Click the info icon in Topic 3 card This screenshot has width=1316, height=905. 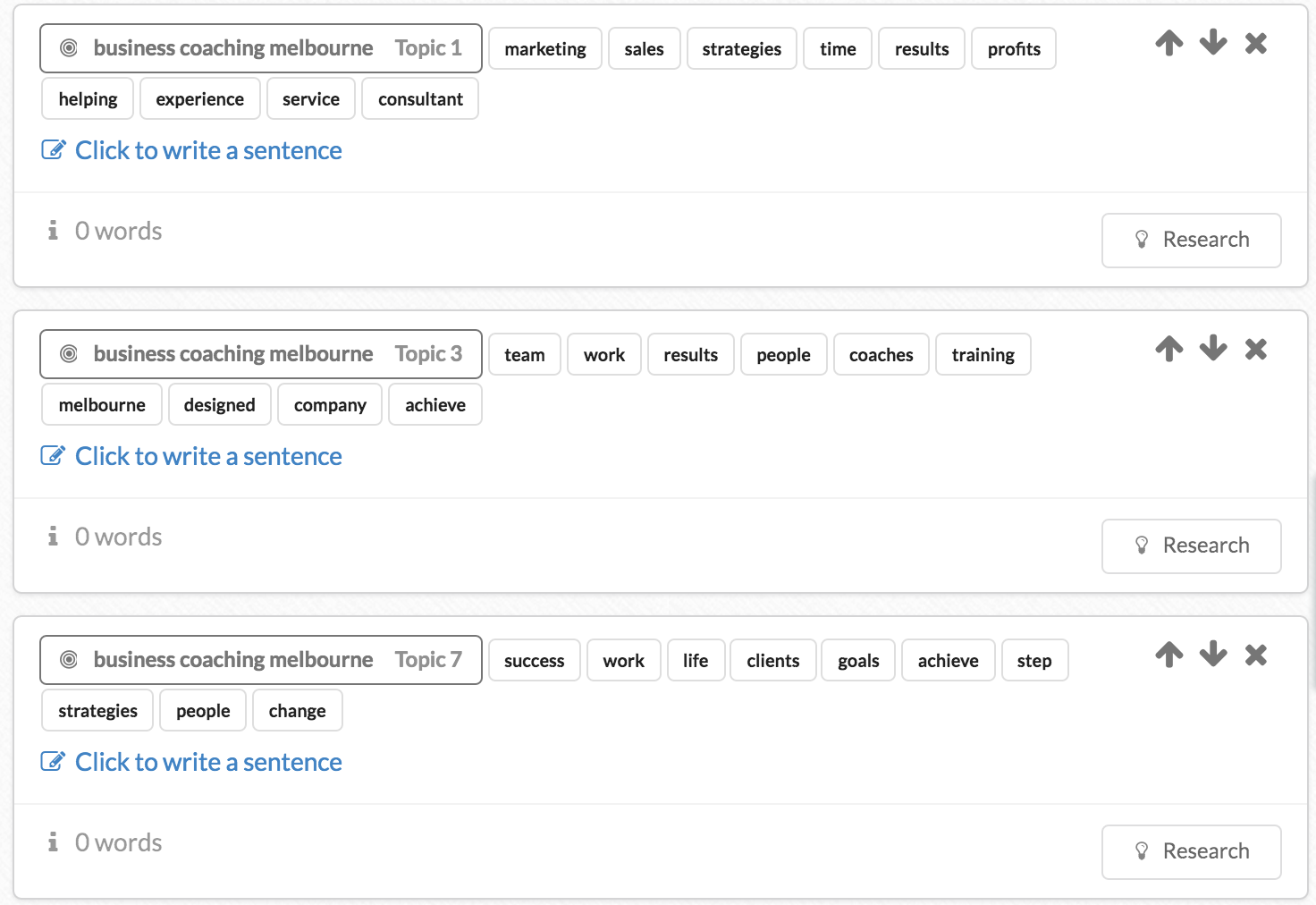click(x=53, y=537)
